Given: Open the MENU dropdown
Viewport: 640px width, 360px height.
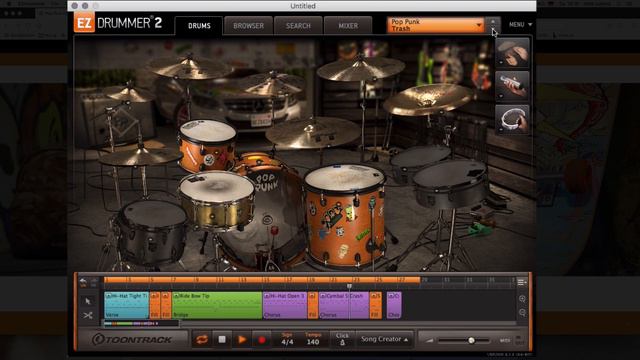Looking at the screenshot, I should [x=520, y=24].
